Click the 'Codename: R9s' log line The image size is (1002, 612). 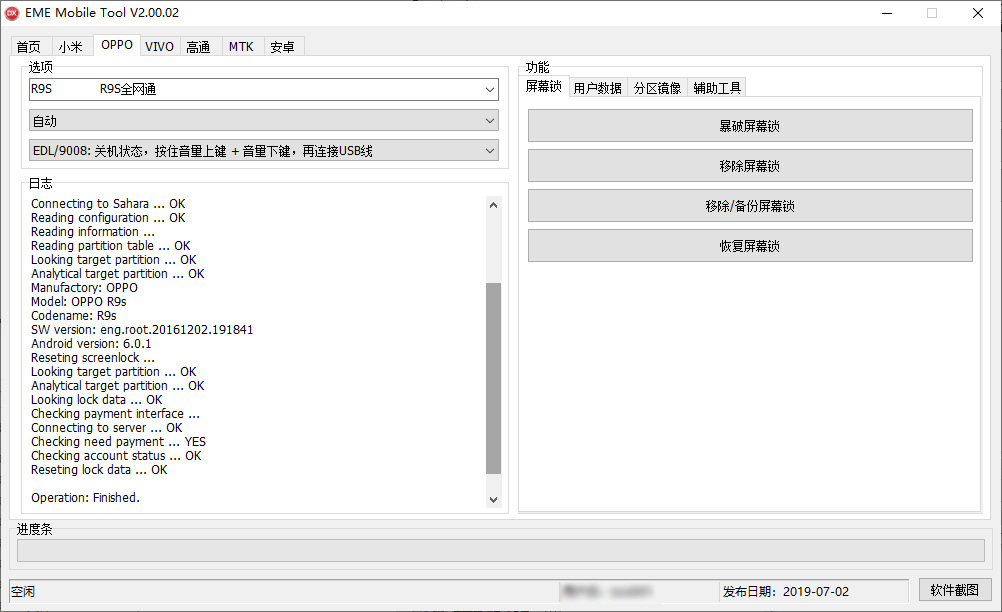pos(73,316)
